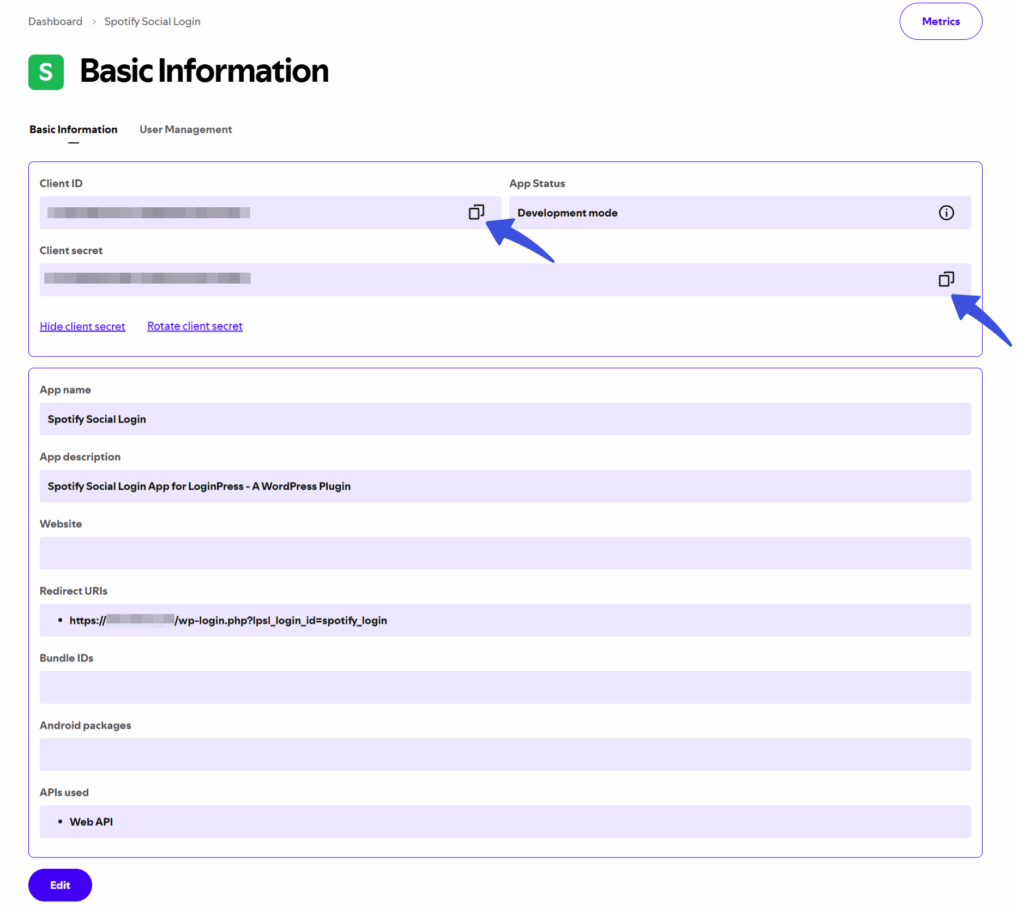Screen dimensions: 1024x907
Task: Click the Basic Information page heading
Action: tap(204, 71)
